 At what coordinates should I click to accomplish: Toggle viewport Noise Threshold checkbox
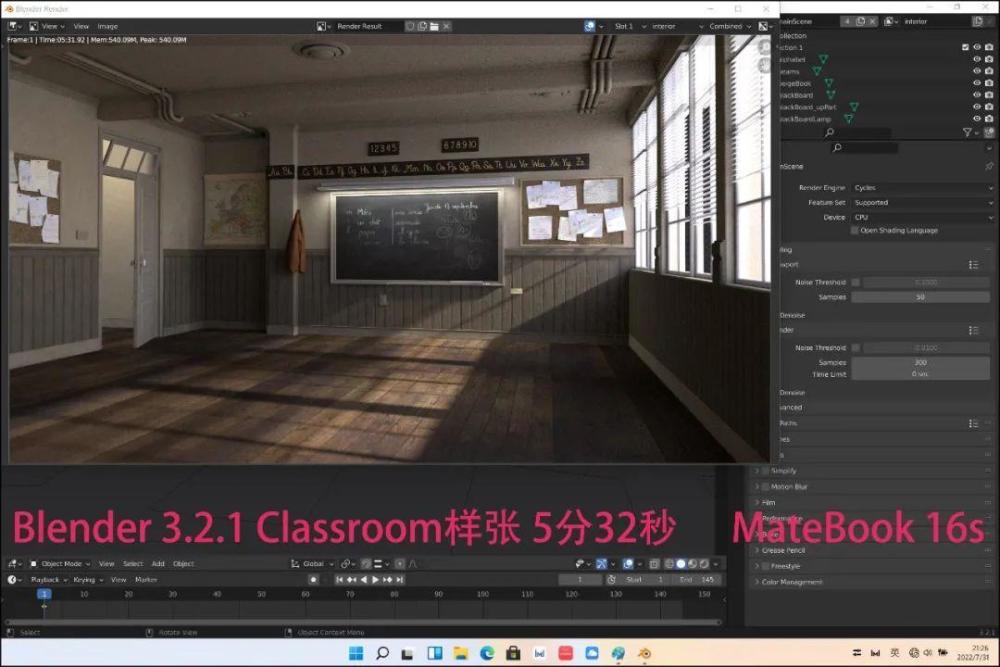[x=856, y=282]
